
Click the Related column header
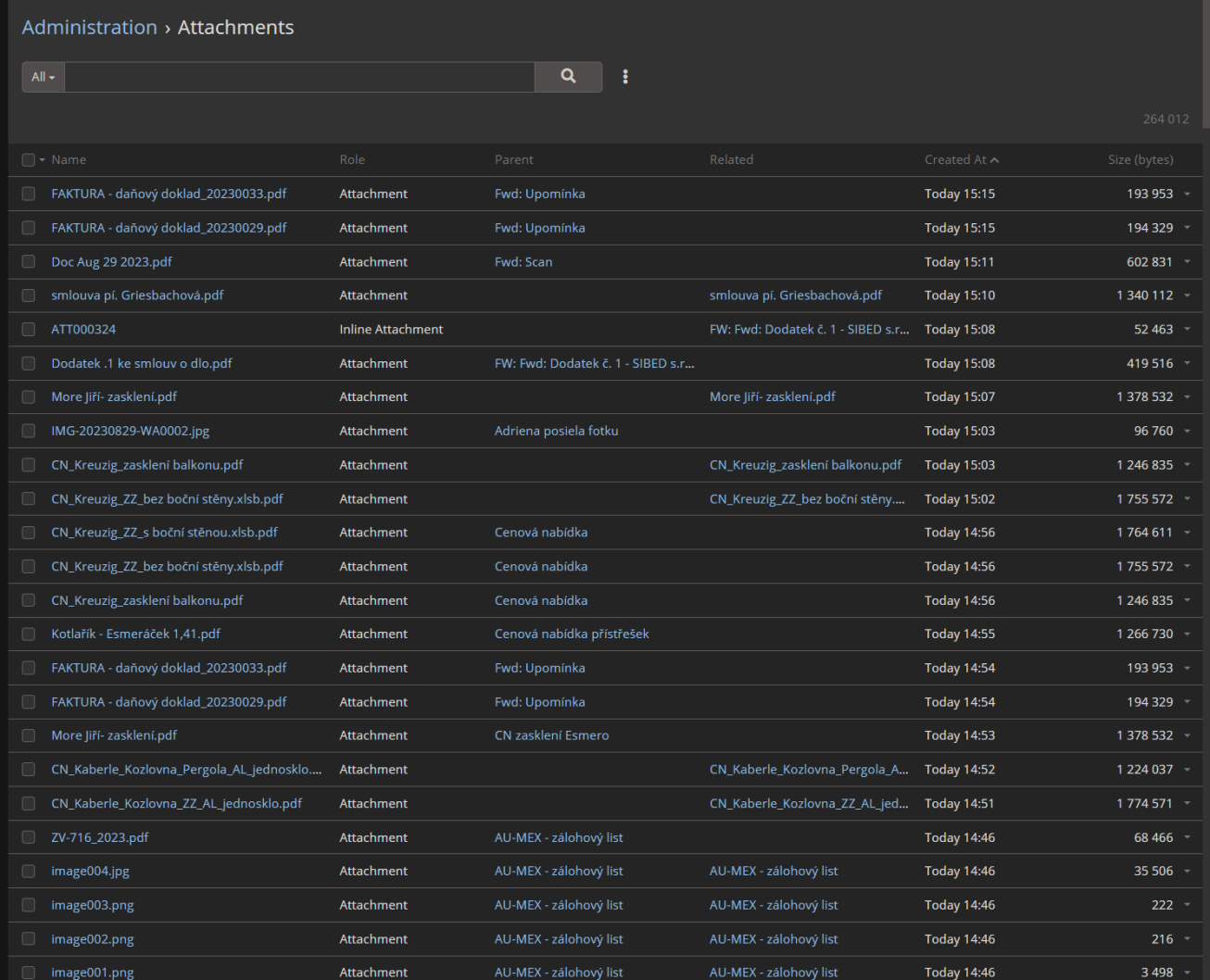[732, 160]
